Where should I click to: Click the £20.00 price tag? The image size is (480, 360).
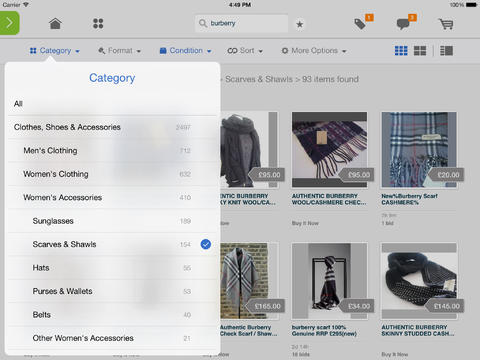pyautogui.click(x=446, y=175)
